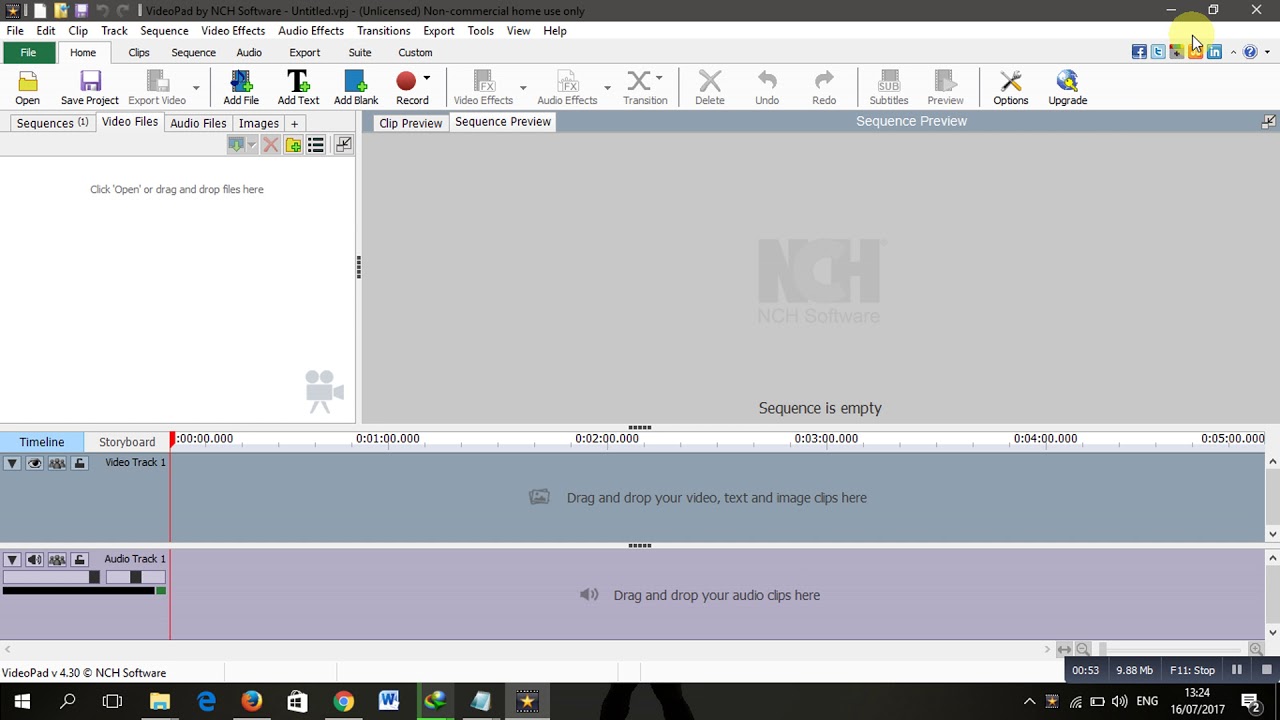
Task: Add a text clip with Add Text
Action: (x=298, y=87)
